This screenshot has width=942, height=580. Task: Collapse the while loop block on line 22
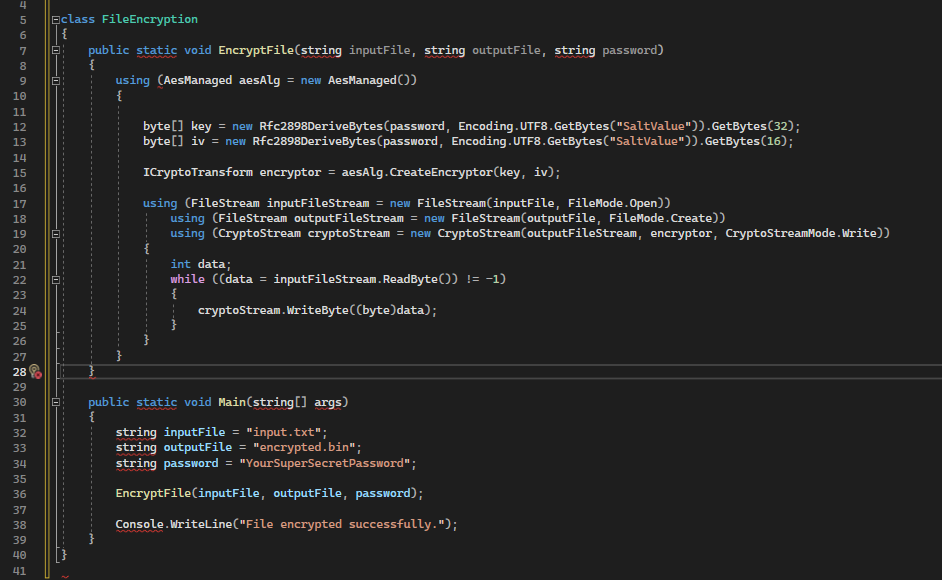click(x=57, y=278)
